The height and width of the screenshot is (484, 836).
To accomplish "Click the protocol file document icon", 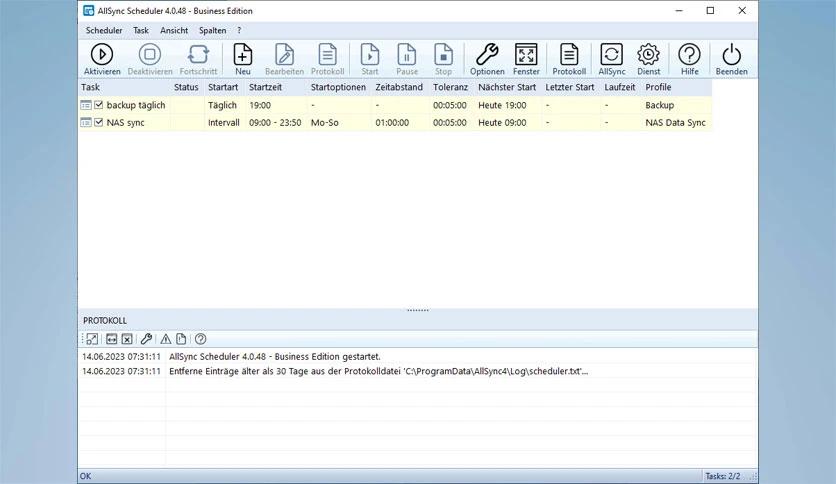I will (181, 339).
